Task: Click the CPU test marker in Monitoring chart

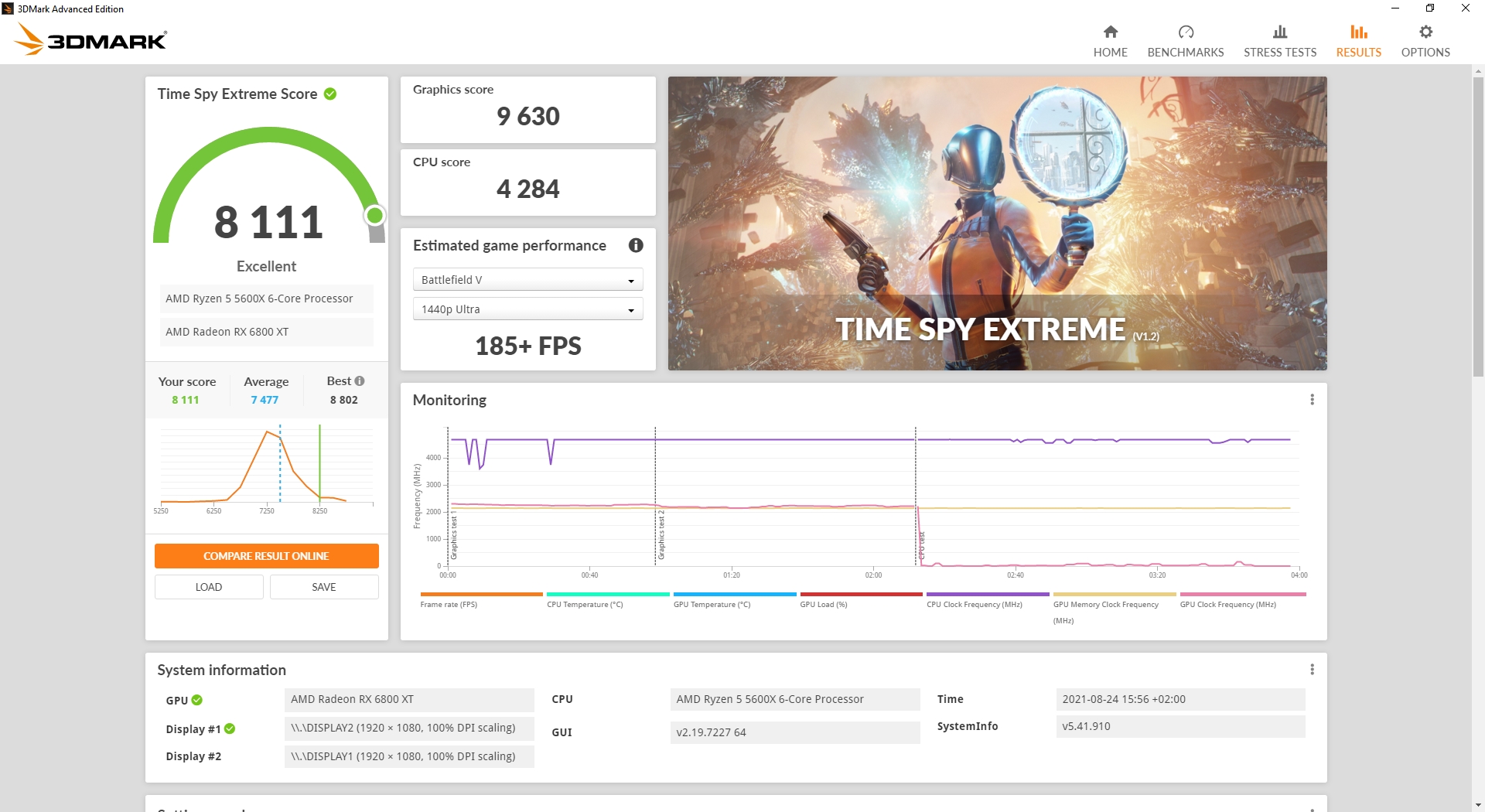Action: click(921, 546)
